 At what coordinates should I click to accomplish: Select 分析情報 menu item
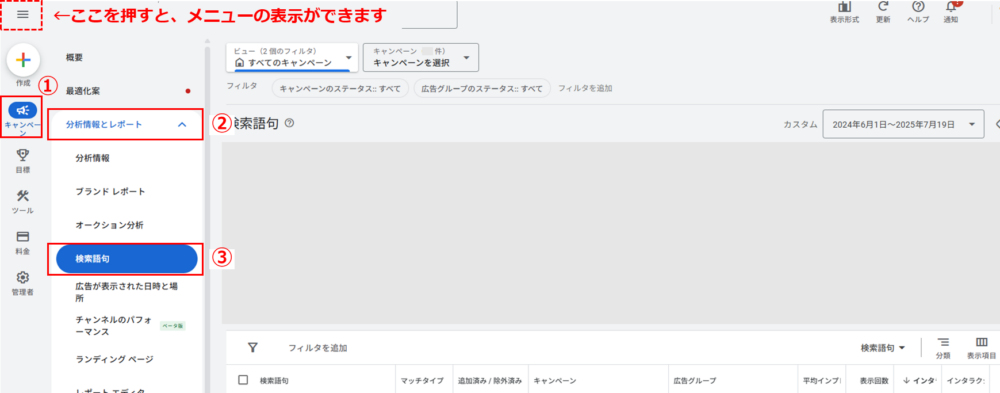(92, 158)
